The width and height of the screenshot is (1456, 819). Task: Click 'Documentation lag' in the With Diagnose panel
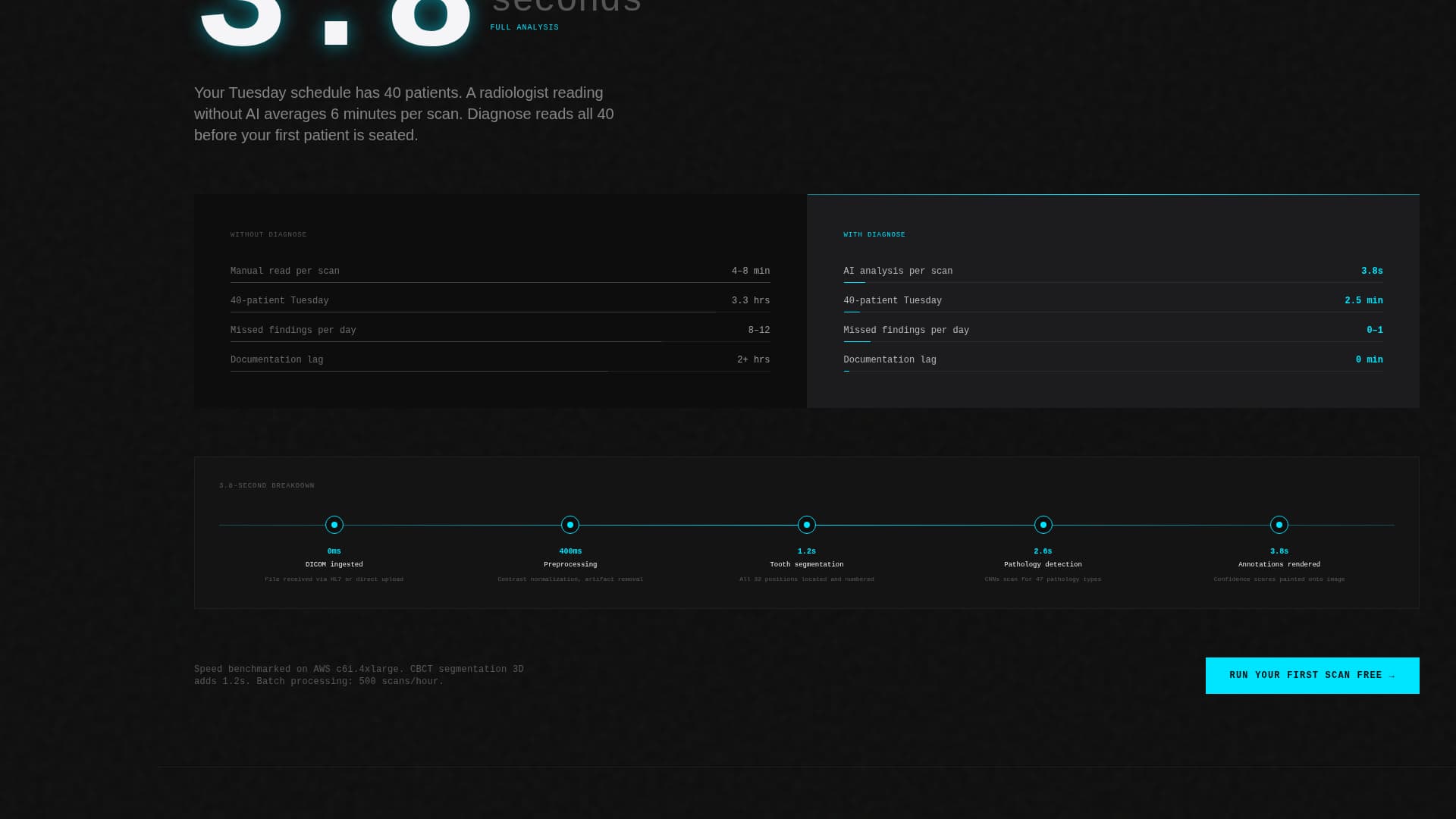coord(890,360)
